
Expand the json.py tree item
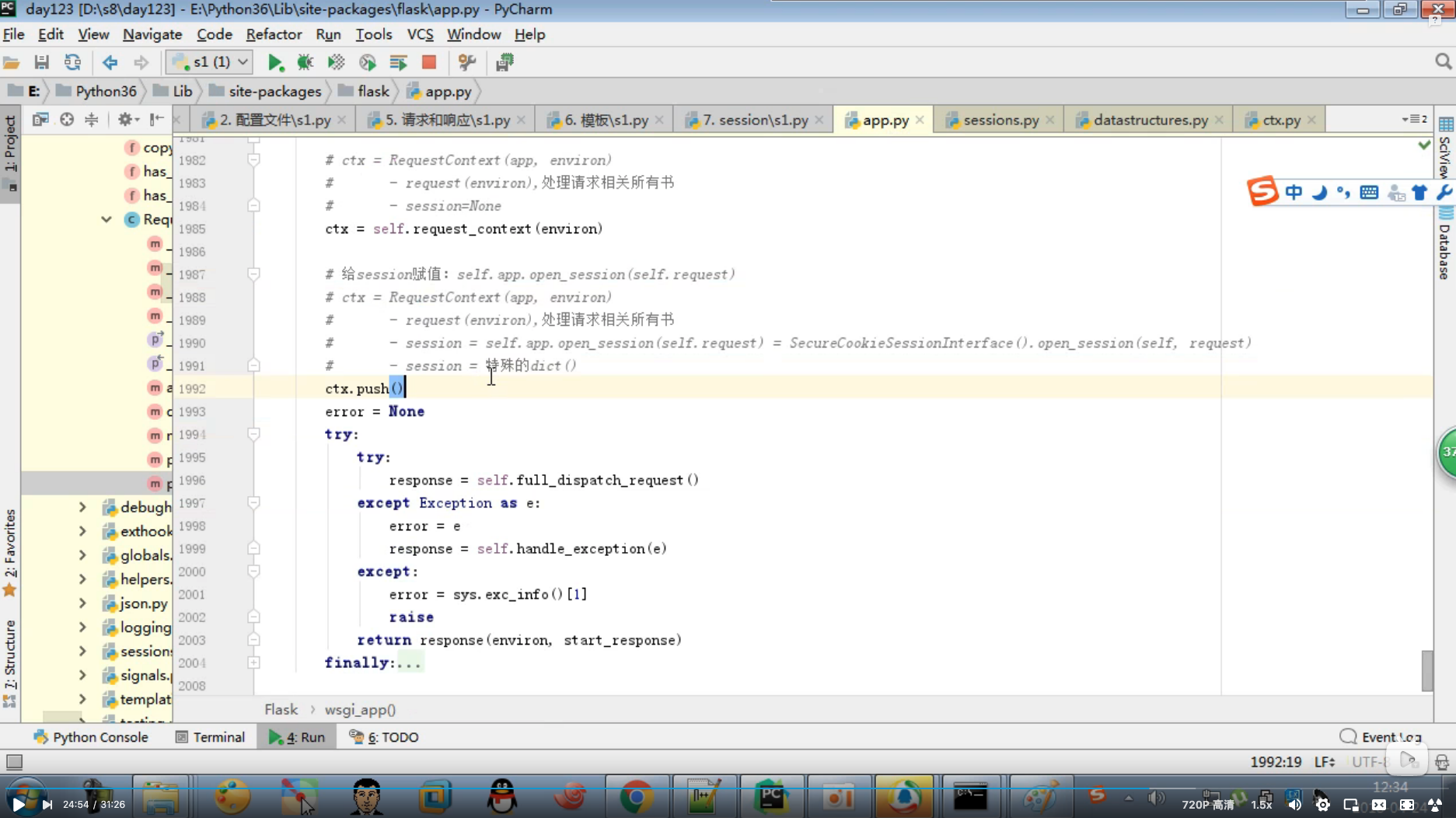[82, 603]
